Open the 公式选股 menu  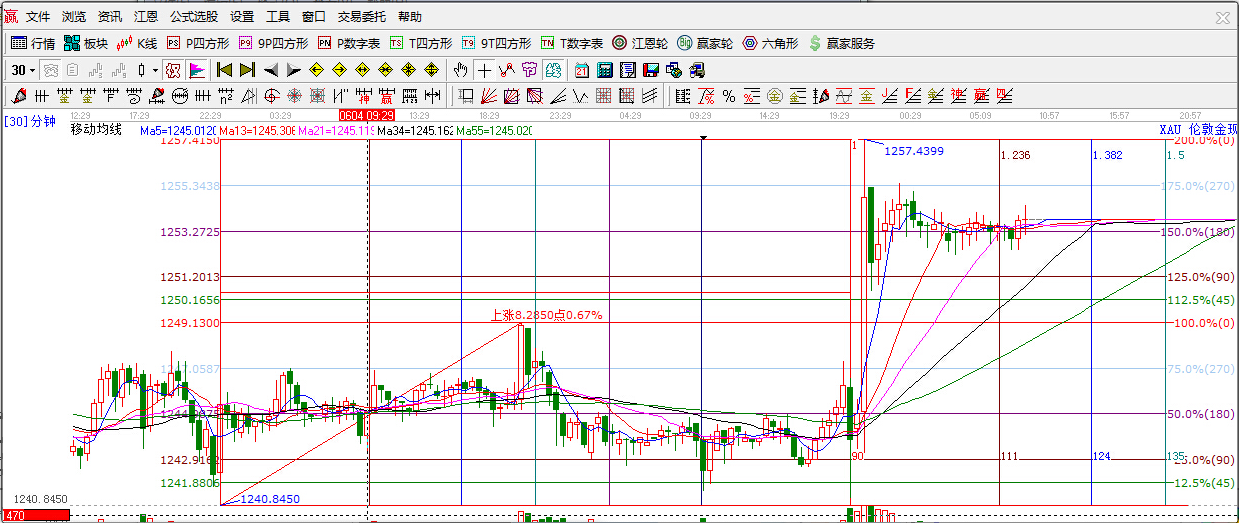tap(194, 17)
